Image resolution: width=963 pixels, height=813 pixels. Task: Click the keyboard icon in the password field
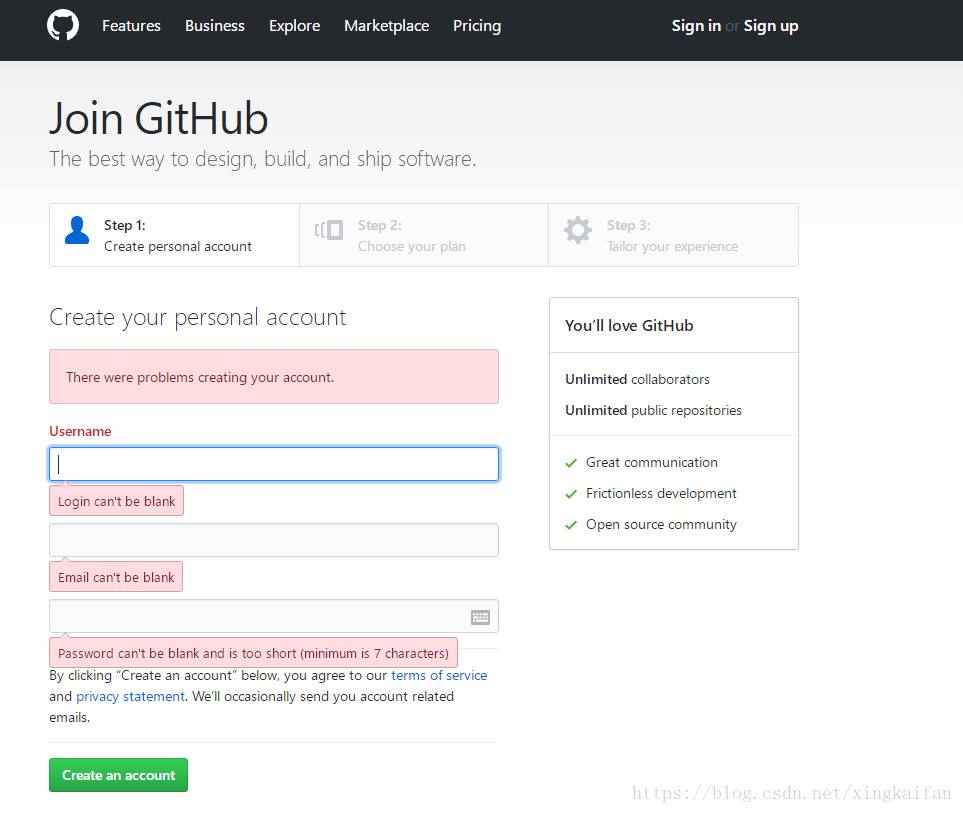click(x=479, y=616)
